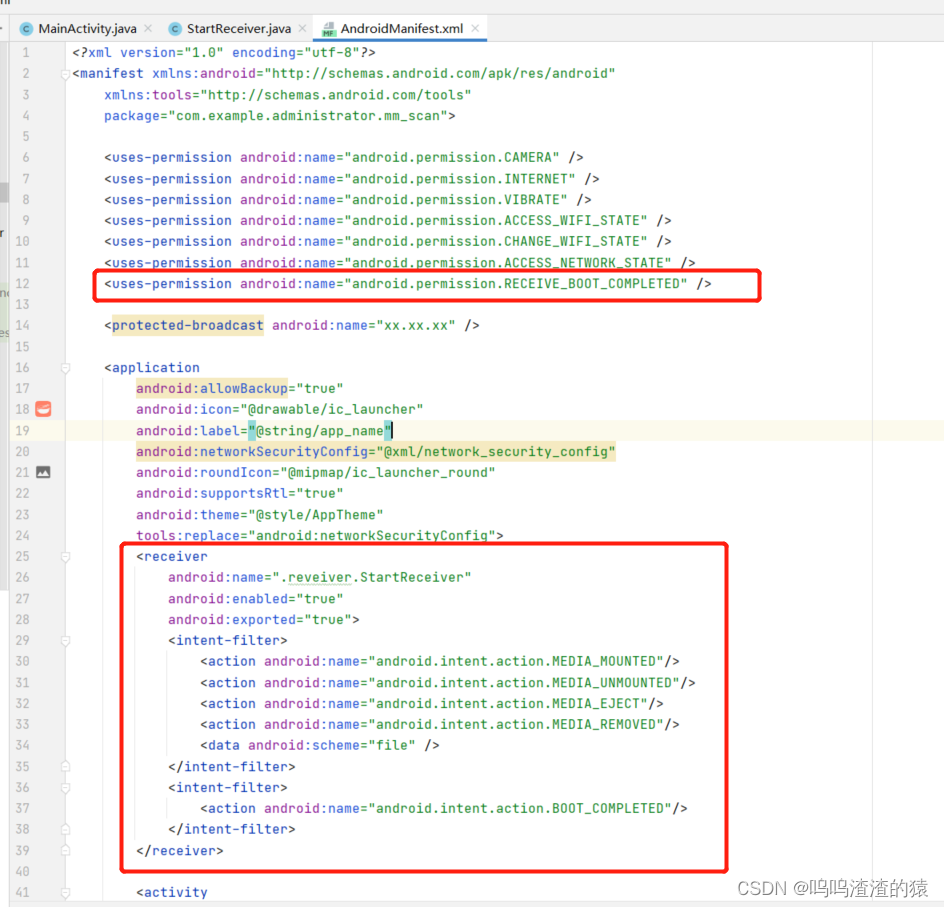Click the android:exported="true" attribute
Screen dimensions: 944x907
tap(260, 620)
